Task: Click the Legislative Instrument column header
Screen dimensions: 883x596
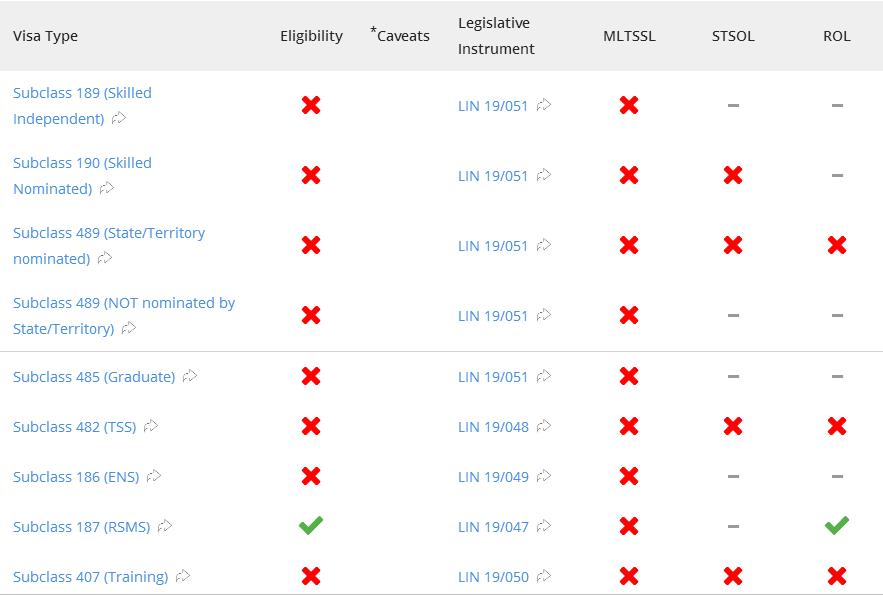Action: click(496, 35)
